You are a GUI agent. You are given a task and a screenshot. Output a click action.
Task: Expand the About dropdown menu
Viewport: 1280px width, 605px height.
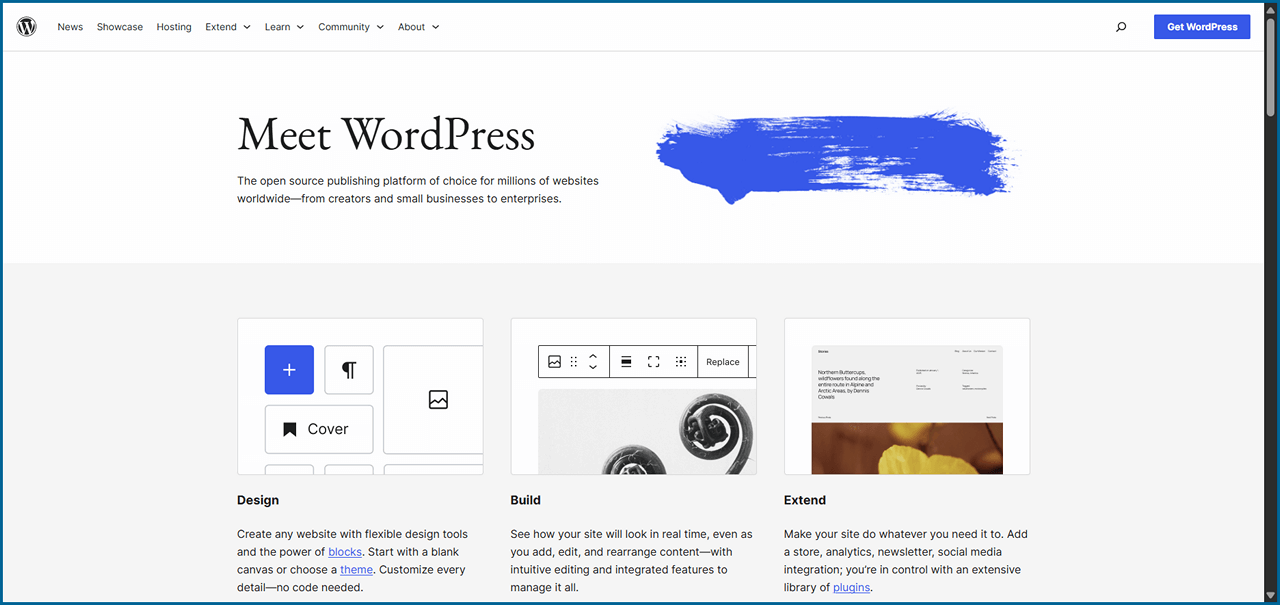(x=418, y=27)
